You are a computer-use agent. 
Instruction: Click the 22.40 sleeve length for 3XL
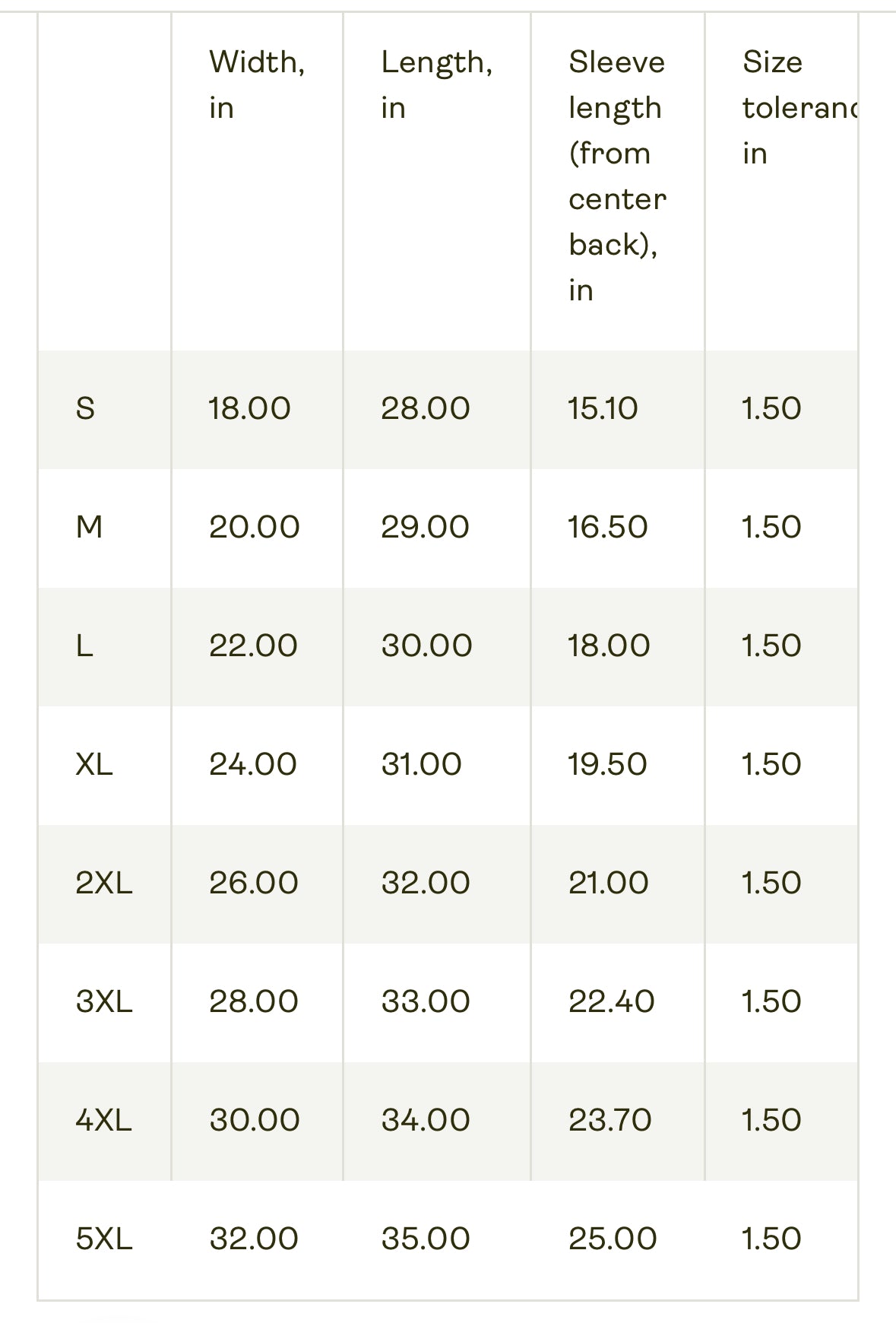[611, 1002]
